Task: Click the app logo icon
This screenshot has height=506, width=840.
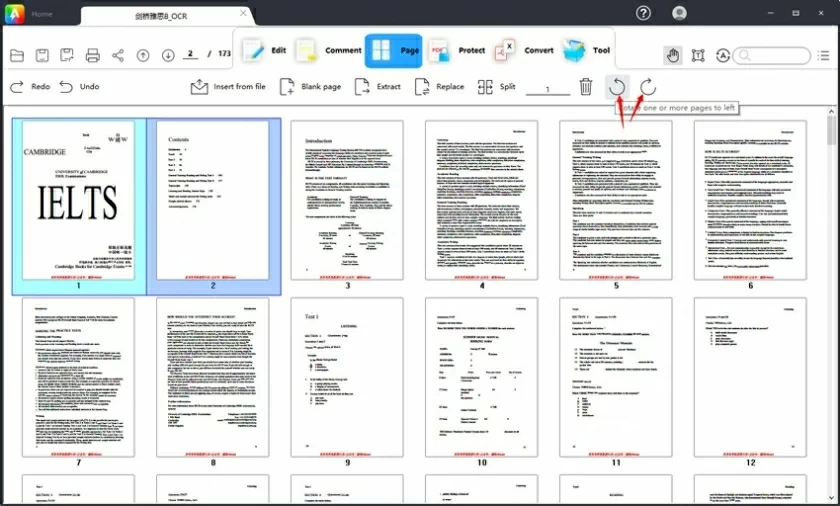Action: (x=14, y=13)
